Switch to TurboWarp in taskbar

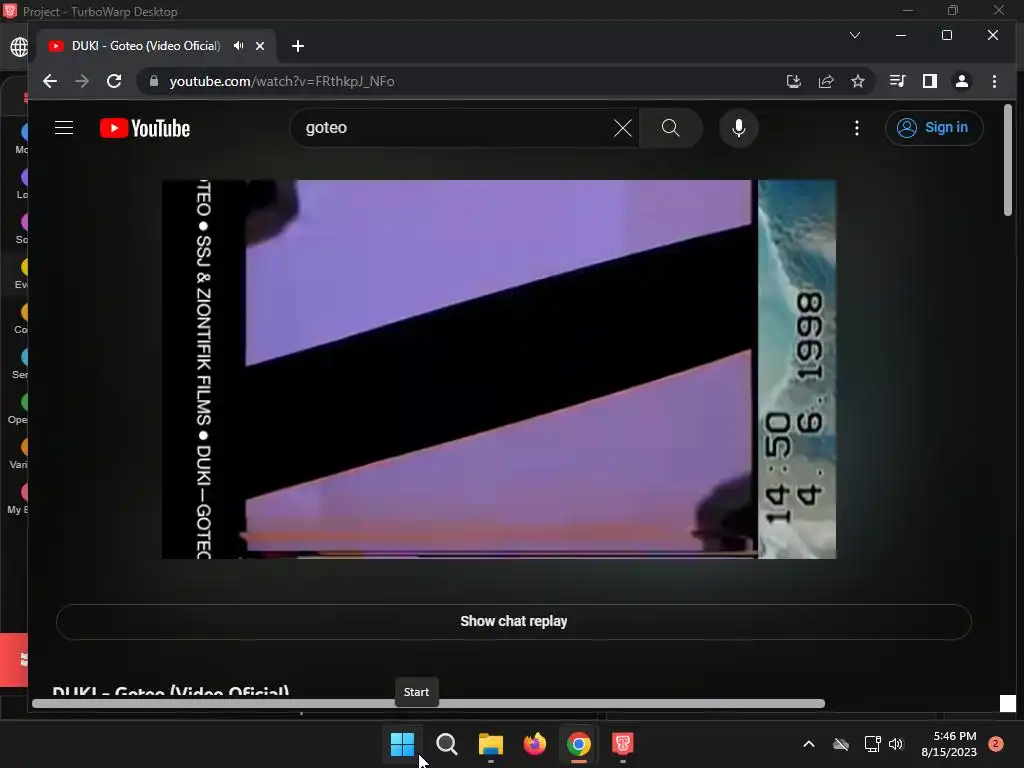tap(622, 744)
